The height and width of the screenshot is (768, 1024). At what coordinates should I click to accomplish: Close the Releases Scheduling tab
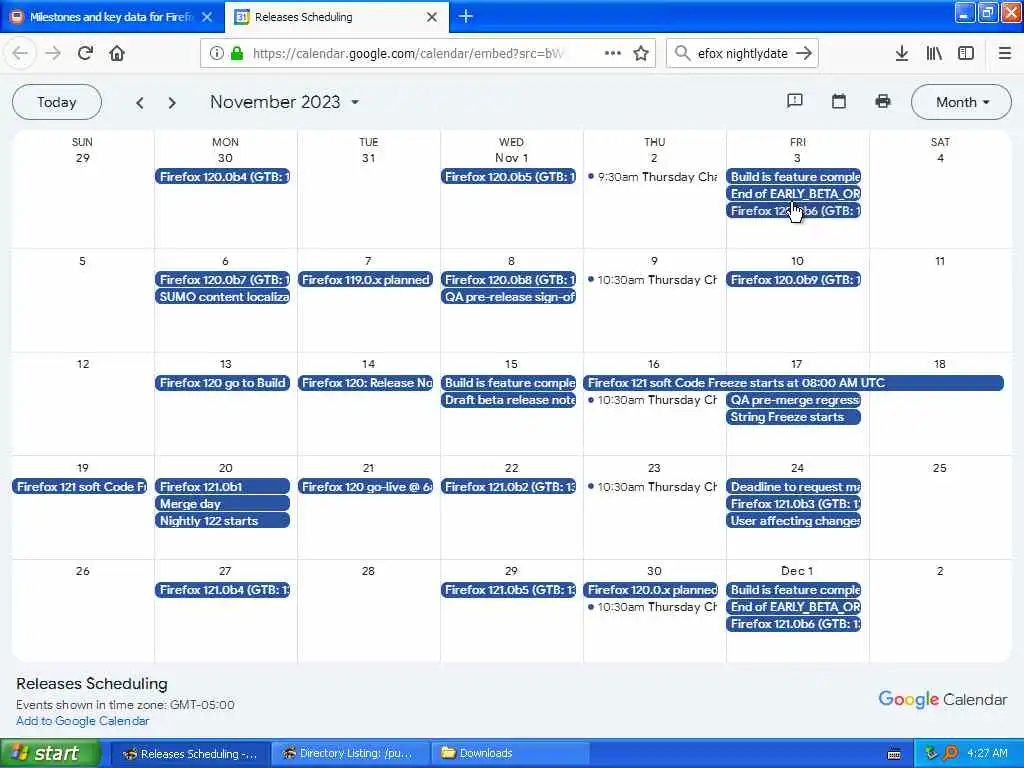(x=432, y=17)
